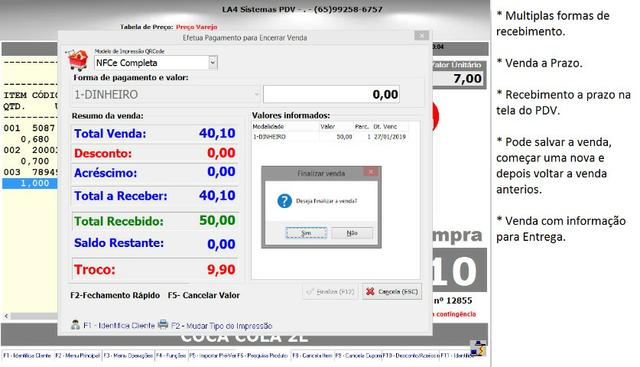The height and width of the screenshot is (367, 640).
Task: Click F2 - Menu Principal in bottom bar
Action: 78,356
